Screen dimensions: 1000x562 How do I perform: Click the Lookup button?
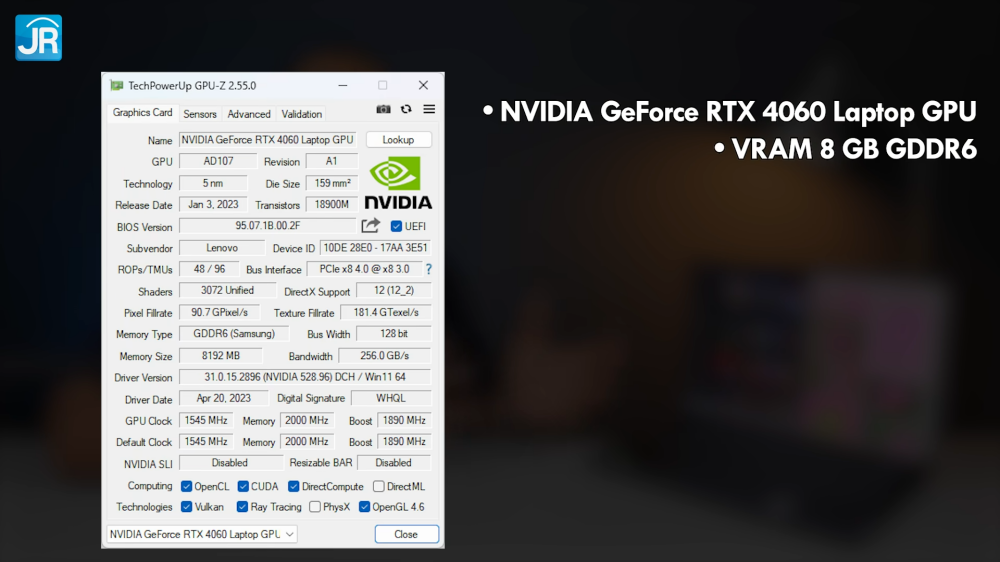[x=399, y=140]
